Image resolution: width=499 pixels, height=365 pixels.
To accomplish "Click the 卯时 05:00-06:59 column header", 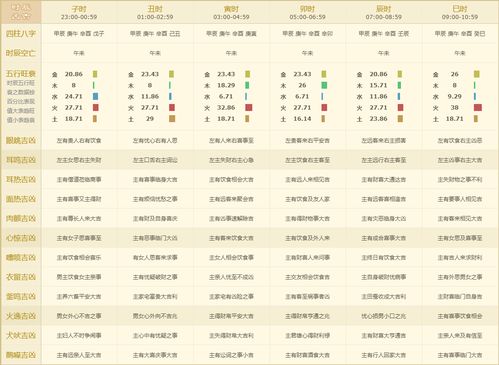I will pos(307,13).
